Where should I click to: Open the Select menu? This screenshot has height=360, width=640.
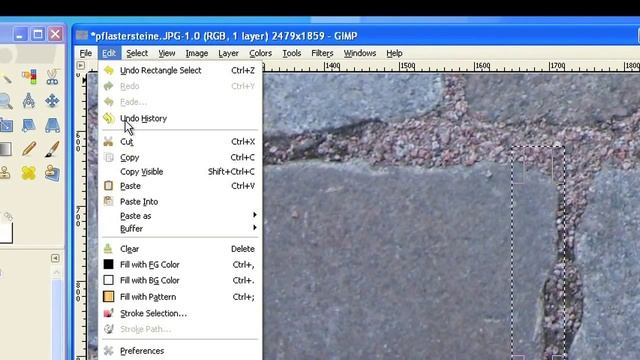click(137, 53)
